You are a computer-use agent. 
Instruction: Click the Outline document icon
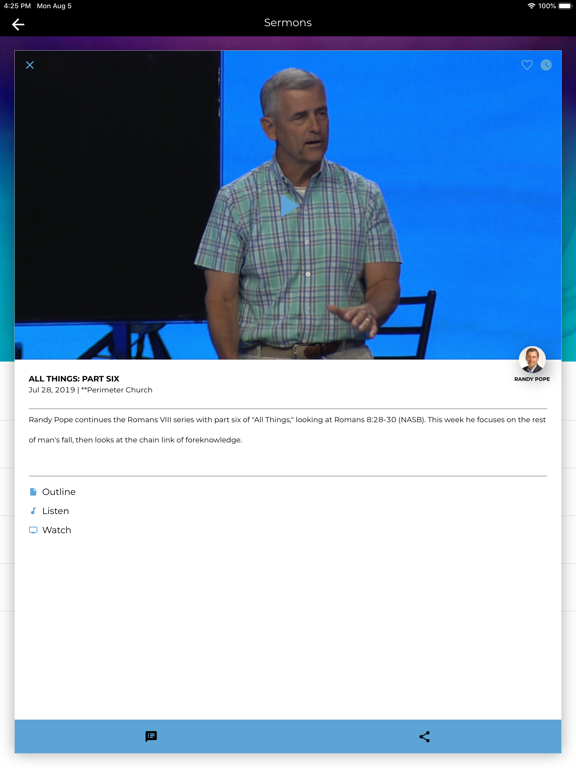(33, 492)
